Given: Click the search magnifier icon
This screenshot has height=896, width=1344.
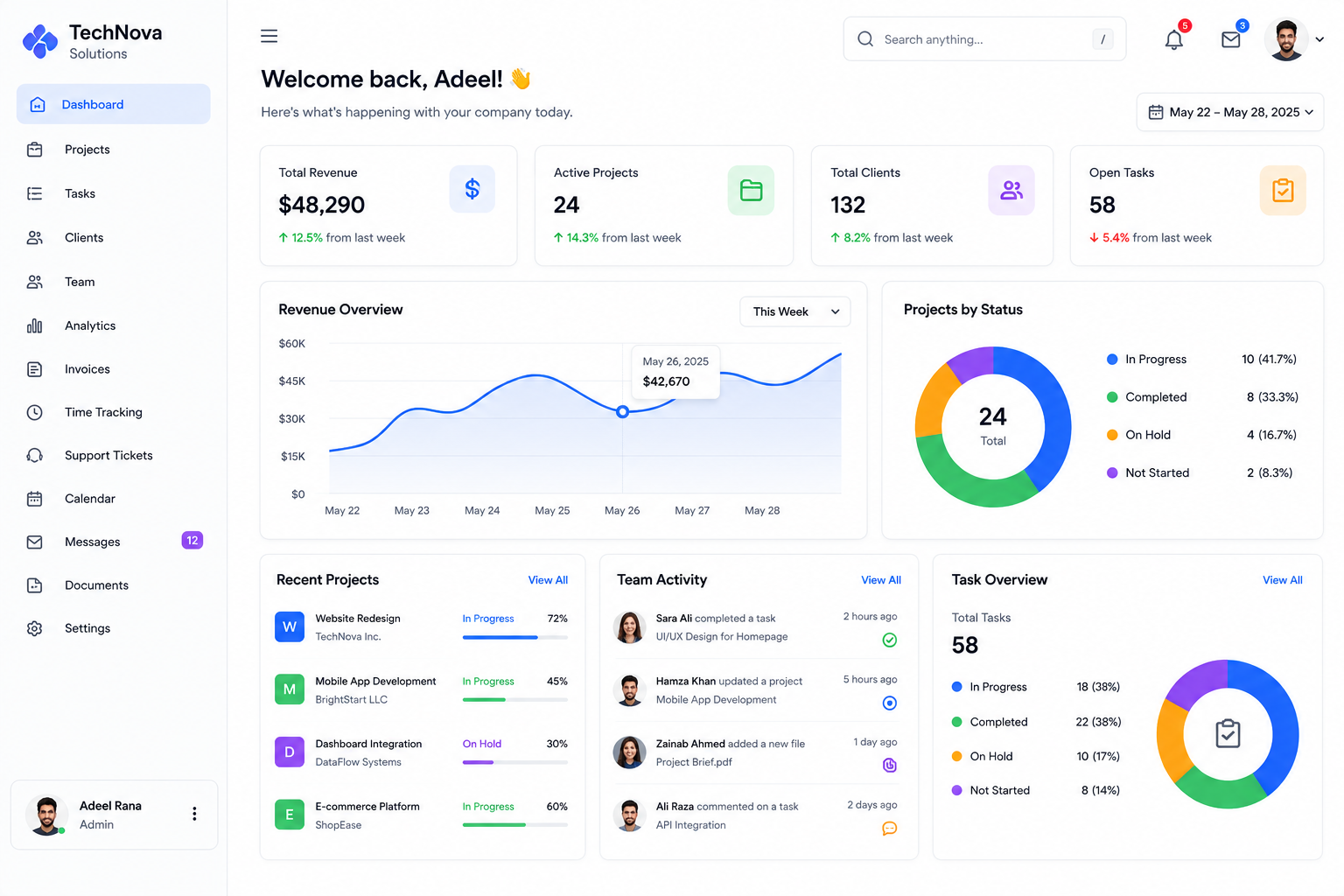Looking at the screenshot, I should tap(865, 39).
